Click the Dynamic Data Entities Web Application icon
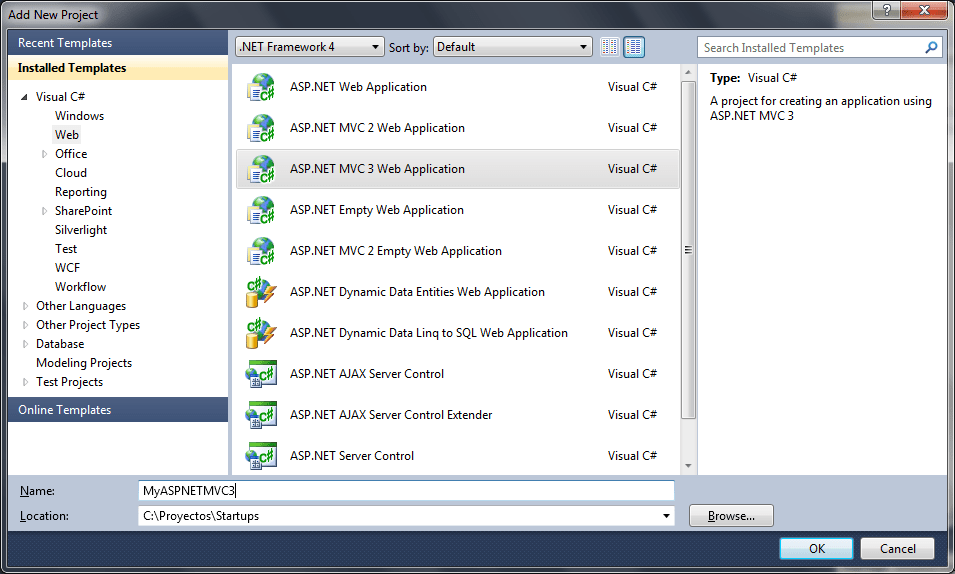 pyautogui.click(x=261, y=292)
